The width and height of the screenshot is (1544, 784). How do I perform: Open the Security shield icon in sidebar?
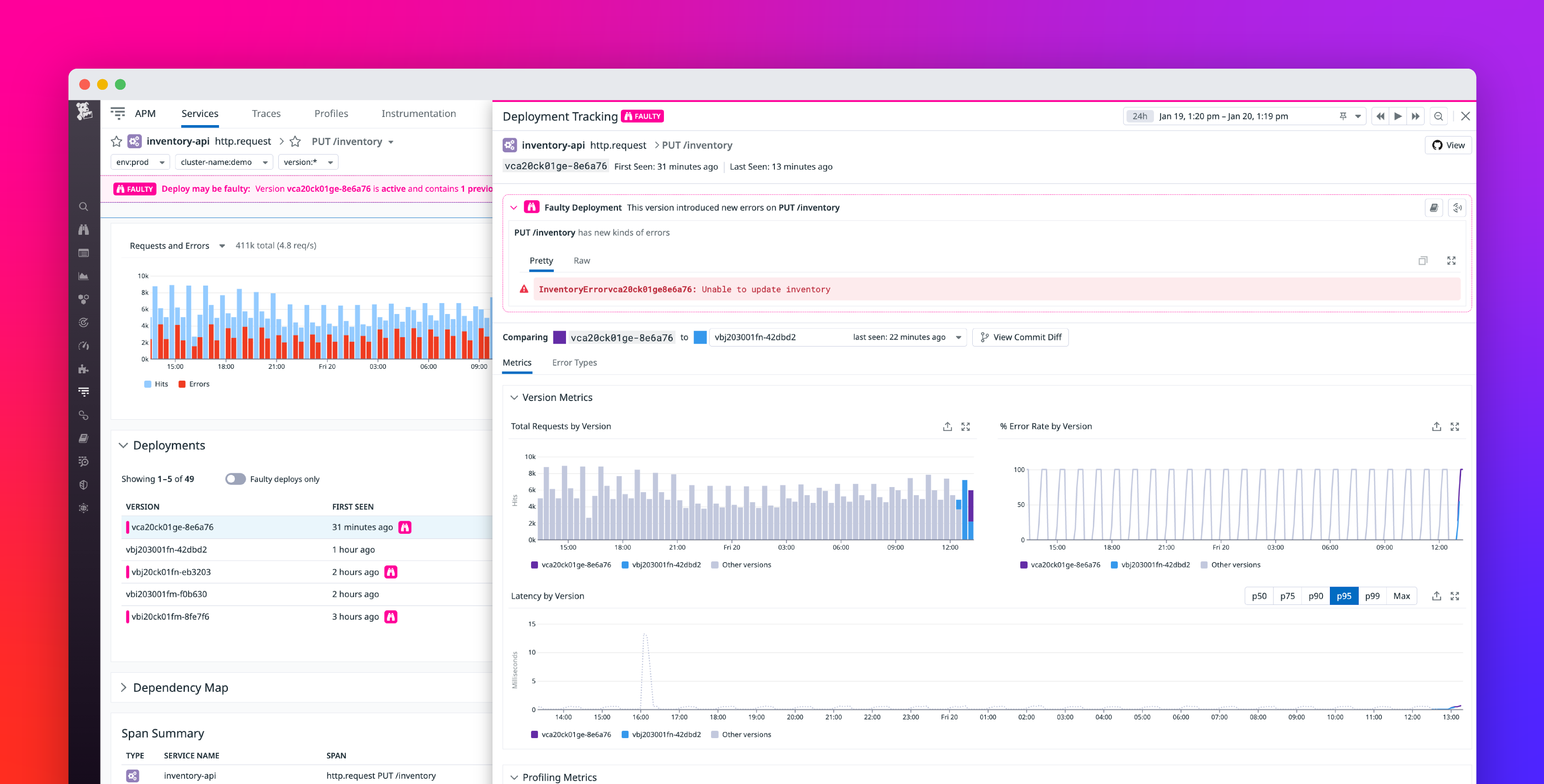(84, 484)
